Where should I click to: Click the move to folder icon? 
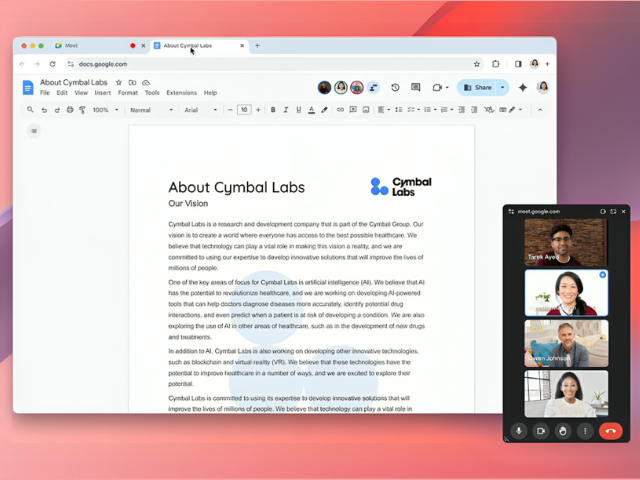point(132,82)
